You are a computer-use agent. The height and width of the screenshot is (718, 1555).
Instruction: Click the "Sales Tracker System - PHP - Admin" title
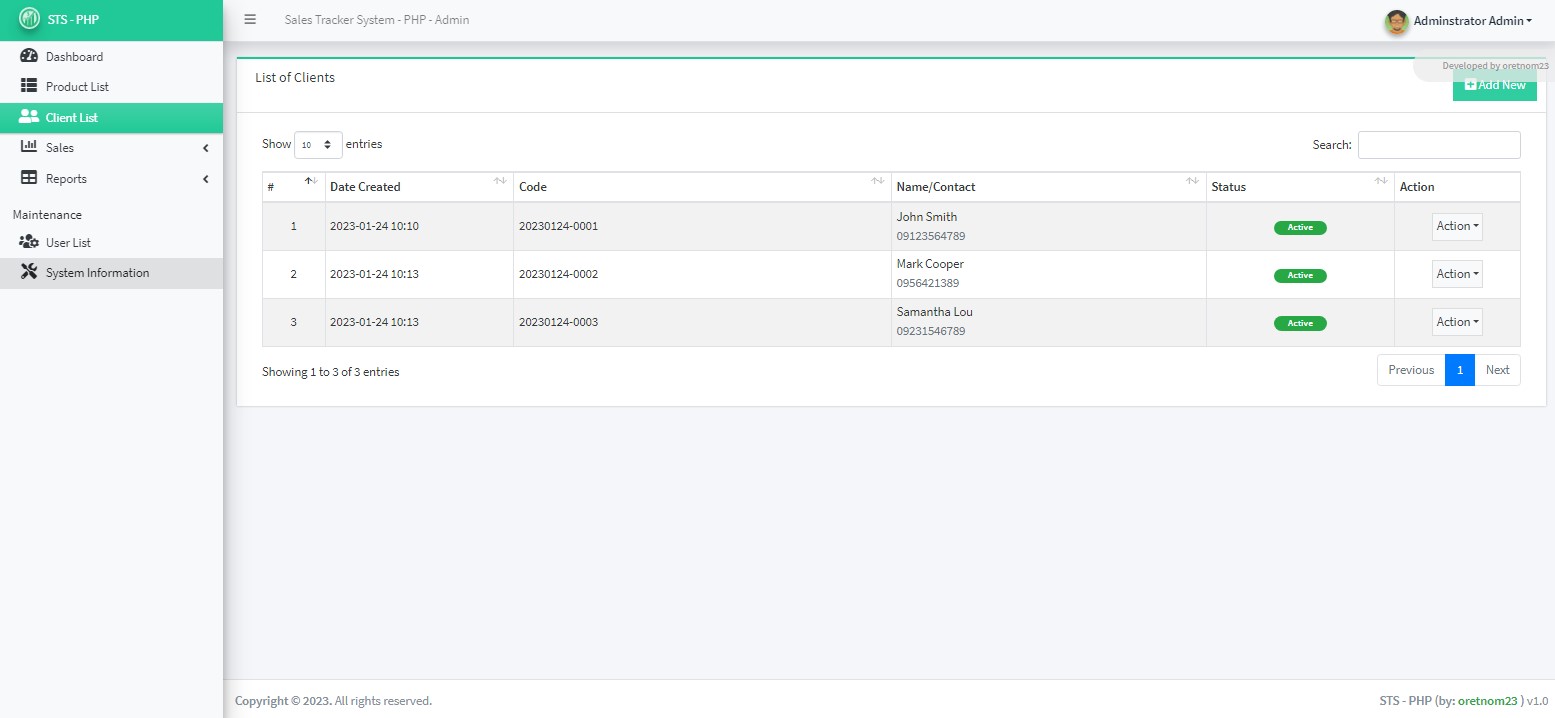click(377, 20)
